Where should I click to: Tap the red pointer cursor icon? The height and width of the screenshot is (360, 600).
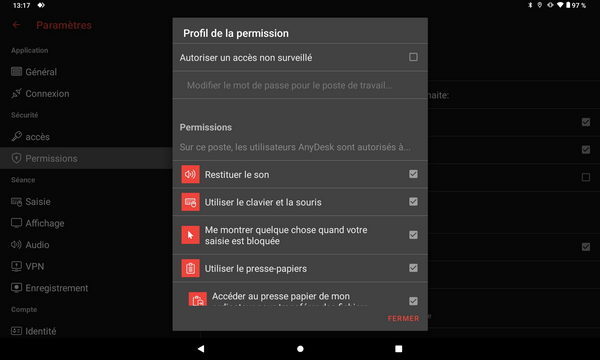coord(190,235)
